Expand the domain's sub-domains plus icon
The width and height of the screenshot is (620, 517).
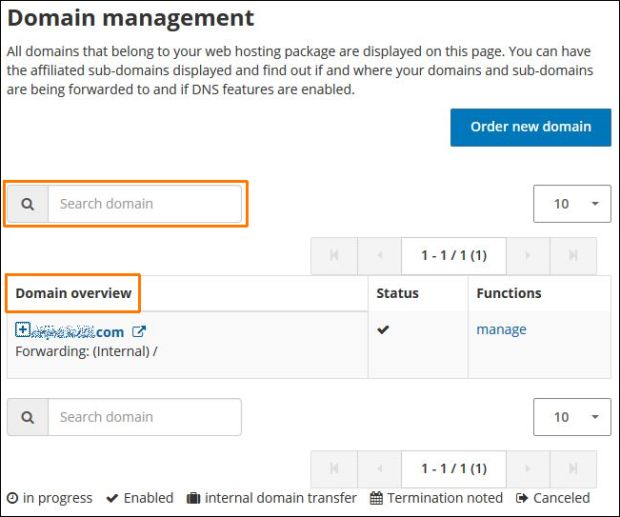tap(23, 330)
